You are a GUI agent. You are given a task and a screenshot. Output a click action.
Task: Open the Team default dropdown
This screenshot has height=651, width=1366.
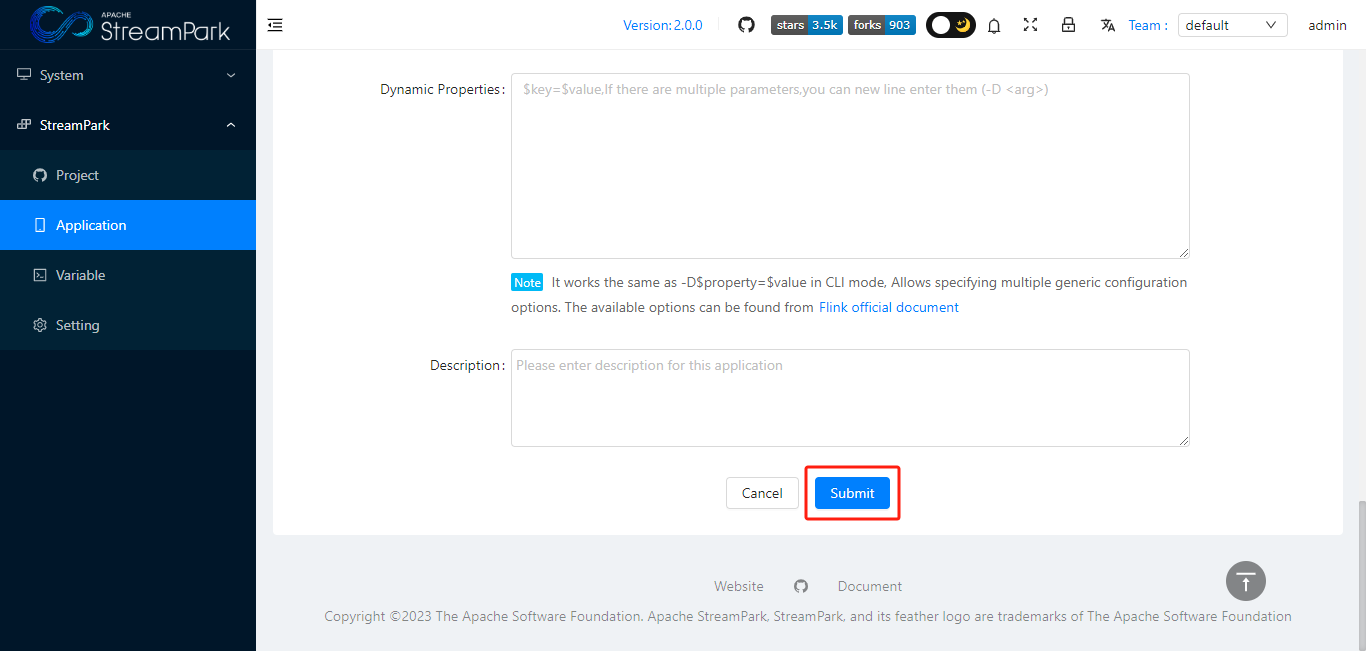[x=1232, y=25]
